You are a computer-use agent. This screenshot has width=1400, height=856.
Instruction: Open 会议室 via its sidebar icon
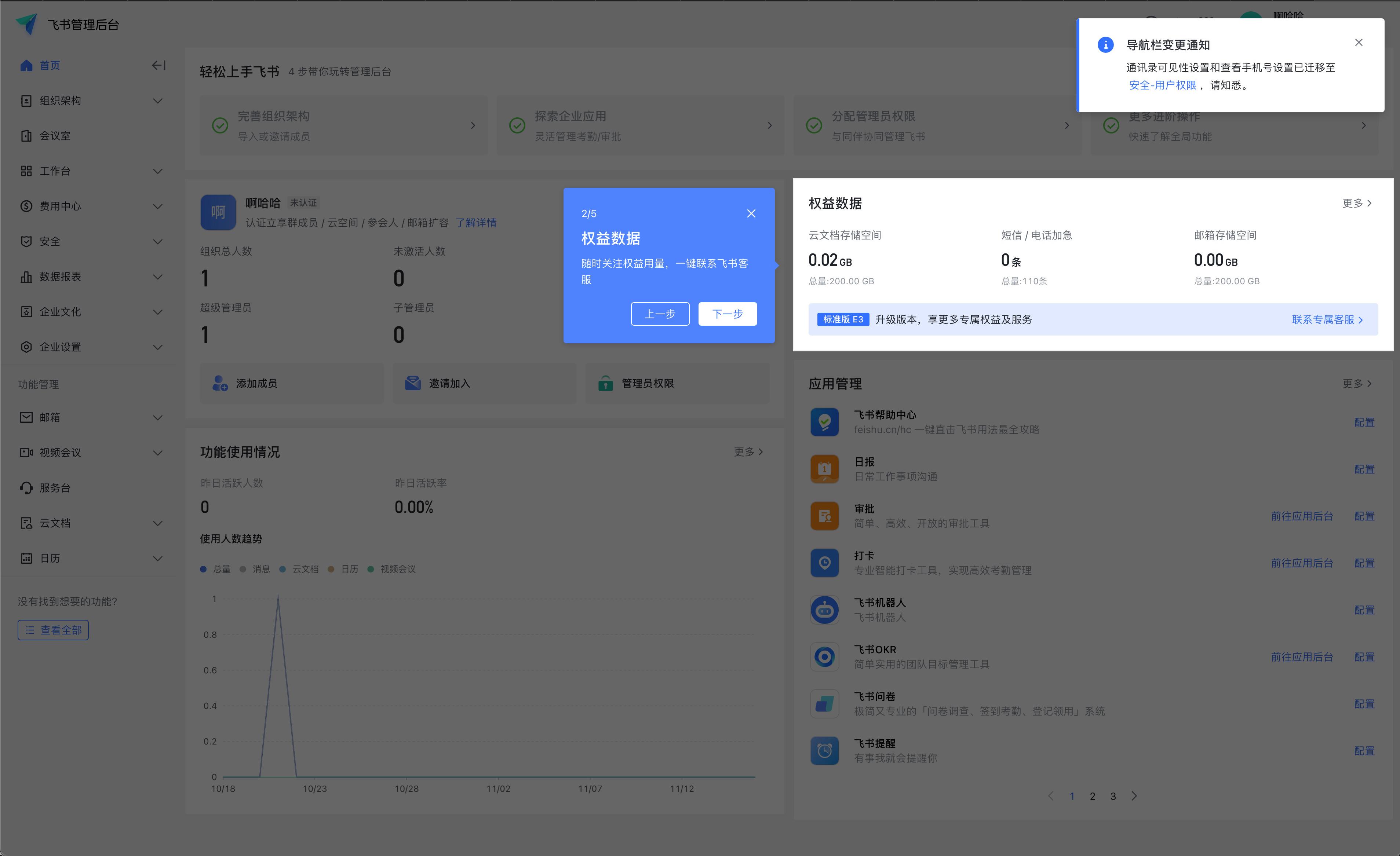click(x=26, y=136)
